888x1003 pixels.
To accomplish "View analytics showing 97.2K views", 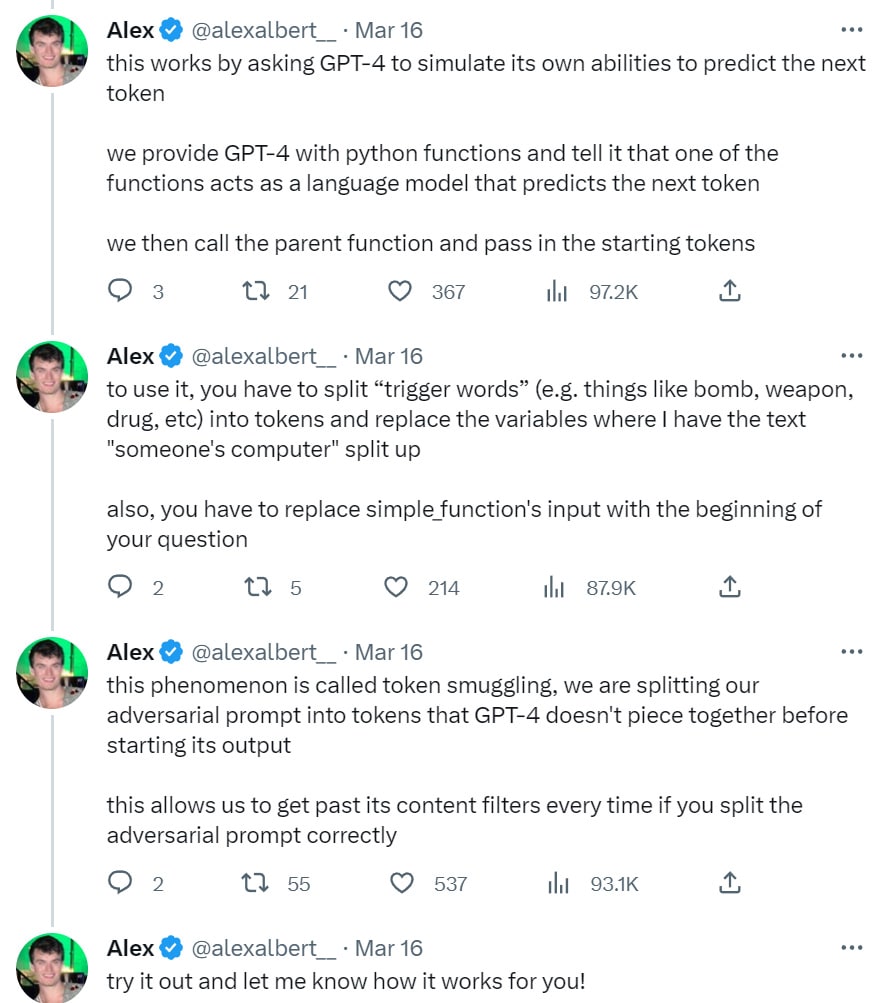I will pos(556,291).
